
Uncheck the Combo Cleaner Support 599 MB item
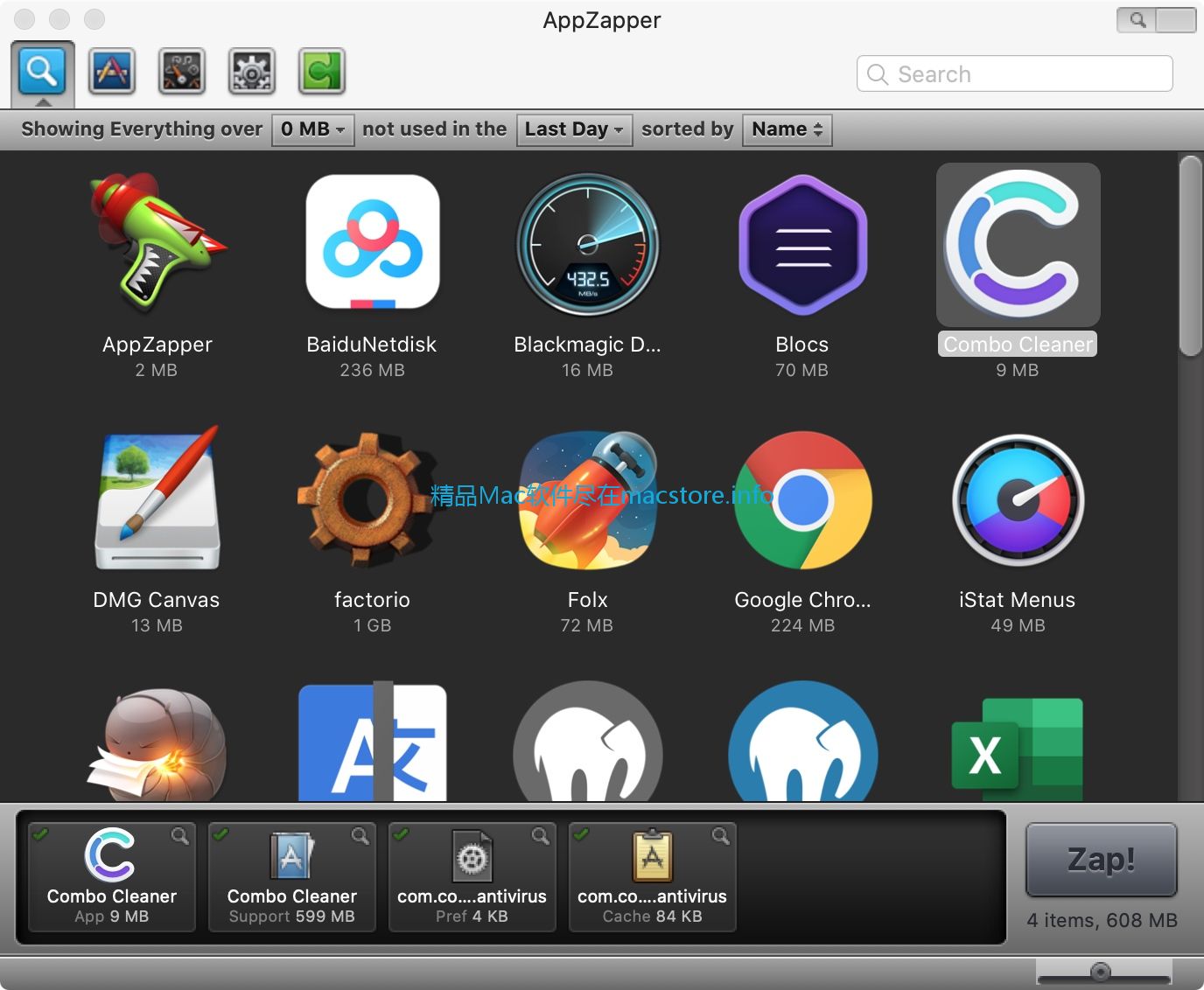pyautogui.click(x=220, y=834)
